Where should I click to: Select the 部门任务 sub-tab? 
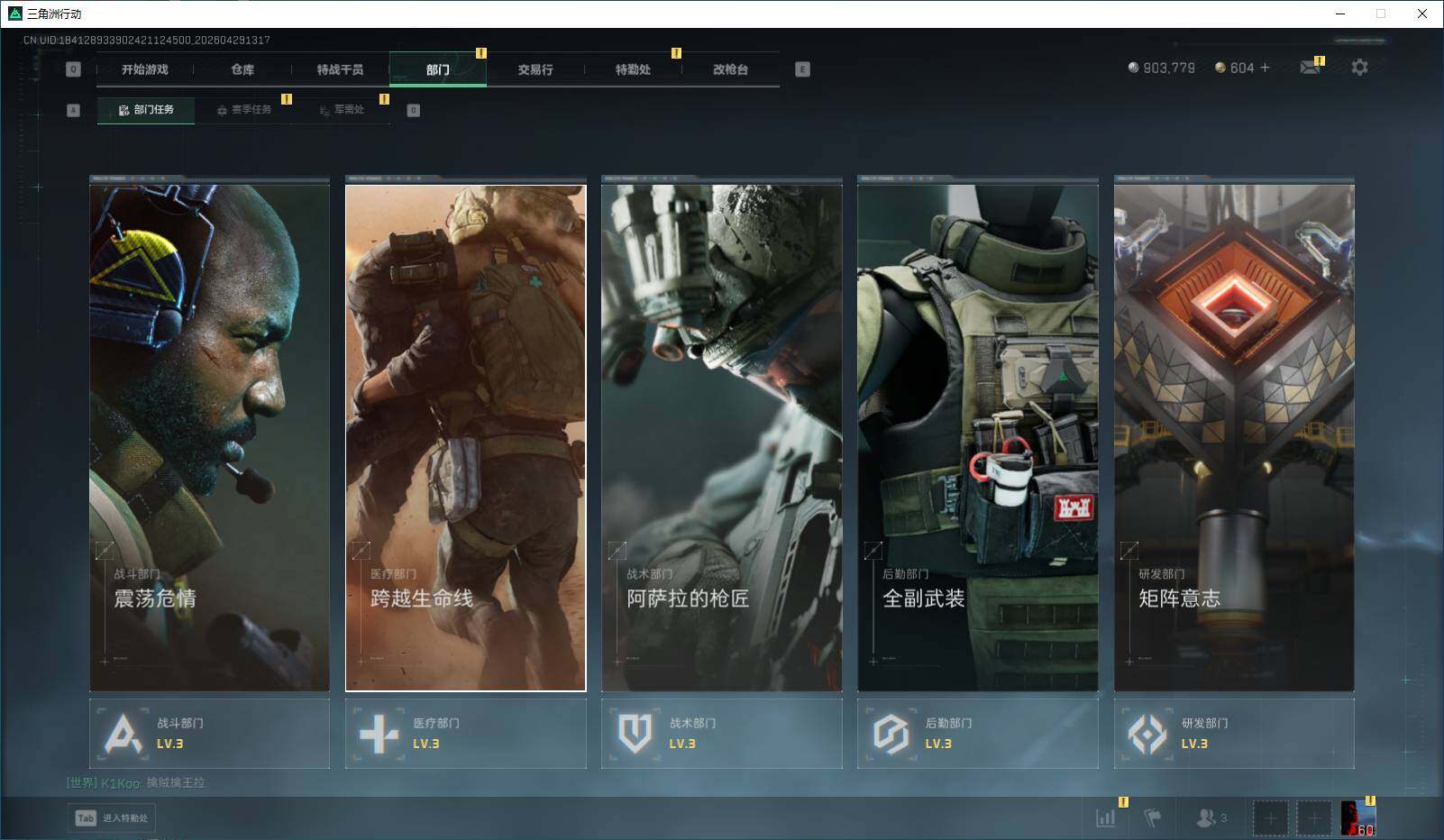146,110
